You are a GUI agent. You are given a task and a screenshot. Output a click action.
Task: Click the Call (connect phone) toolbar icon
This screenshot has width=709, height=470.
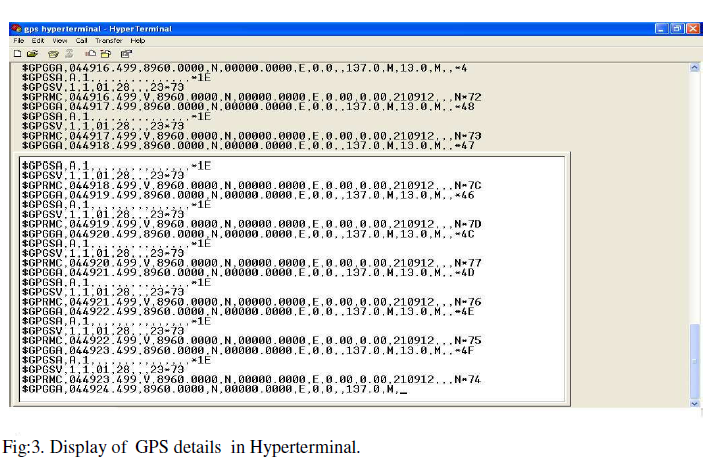coord(53,54)
